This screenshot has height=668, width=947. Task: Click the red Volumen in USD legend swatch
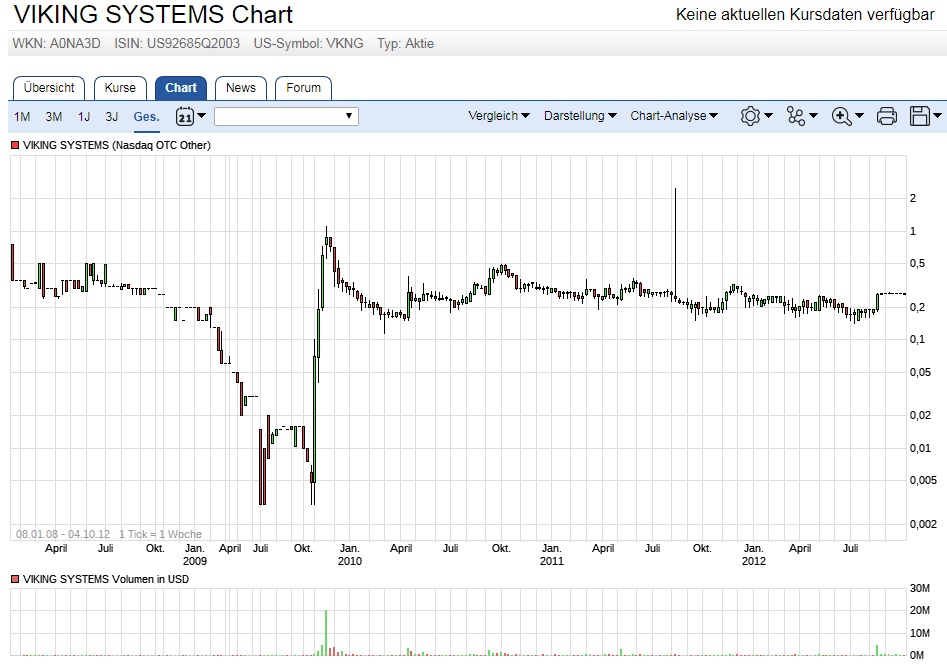pos(15,579)
